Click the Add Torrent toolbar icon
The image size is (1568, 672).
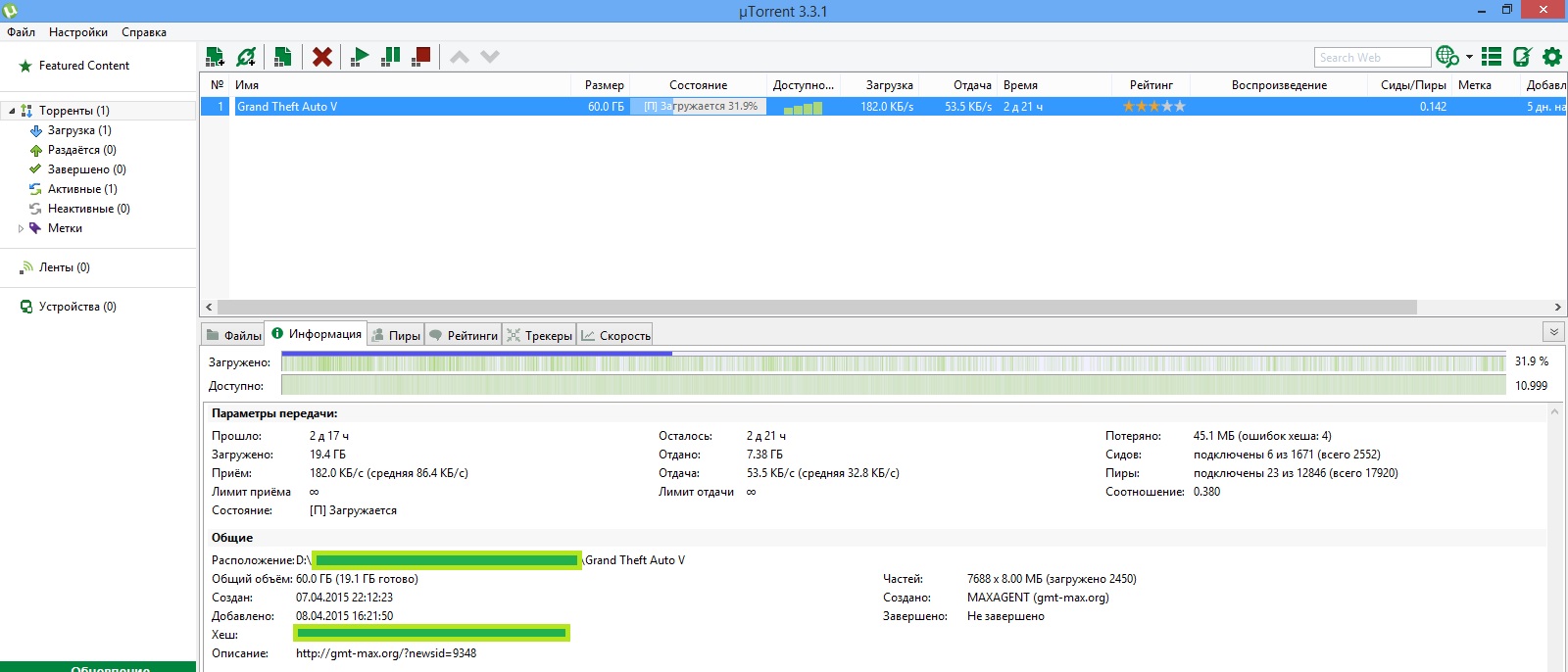click(216, 57)
